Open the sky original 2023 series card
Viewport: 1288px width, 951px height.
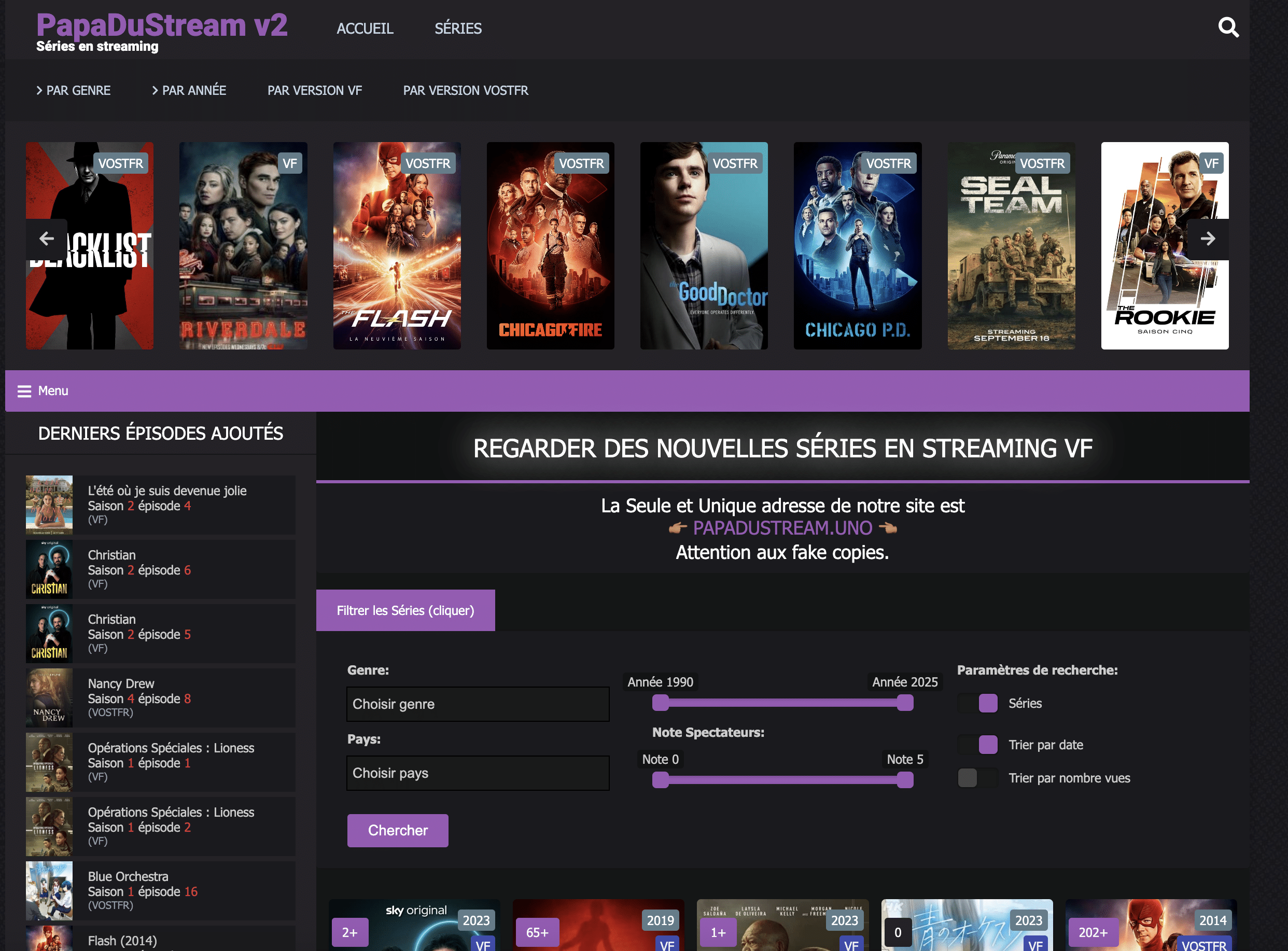[414, 925]
